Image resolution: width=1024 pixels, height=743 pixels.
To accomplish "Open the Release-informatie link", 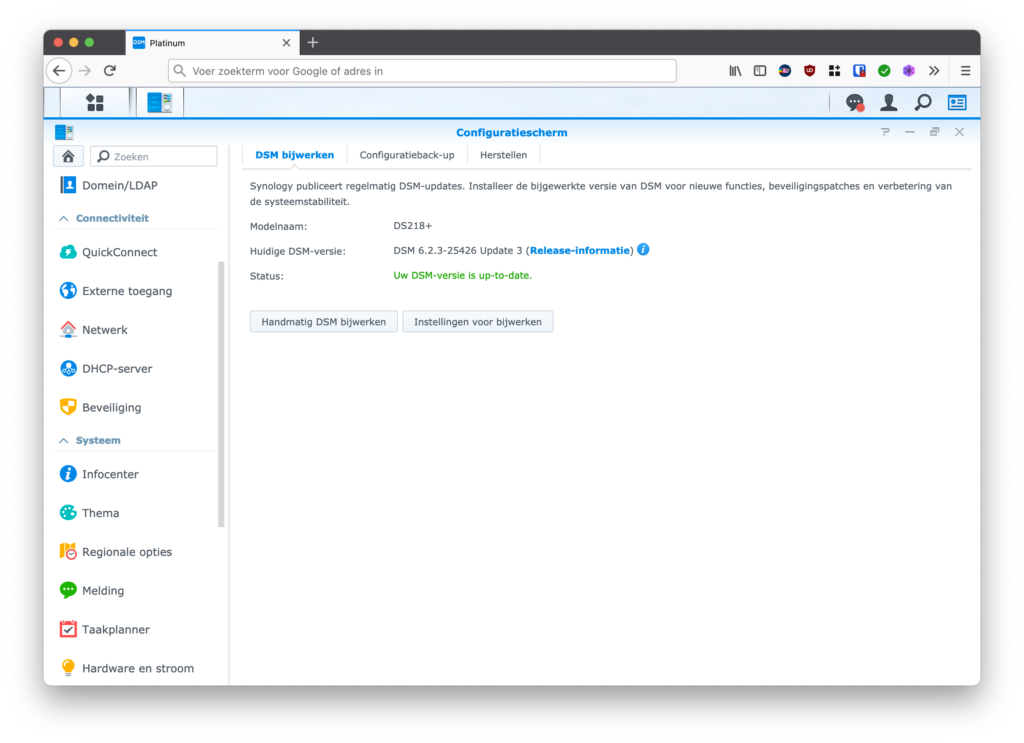I will (x=580, y=250).
